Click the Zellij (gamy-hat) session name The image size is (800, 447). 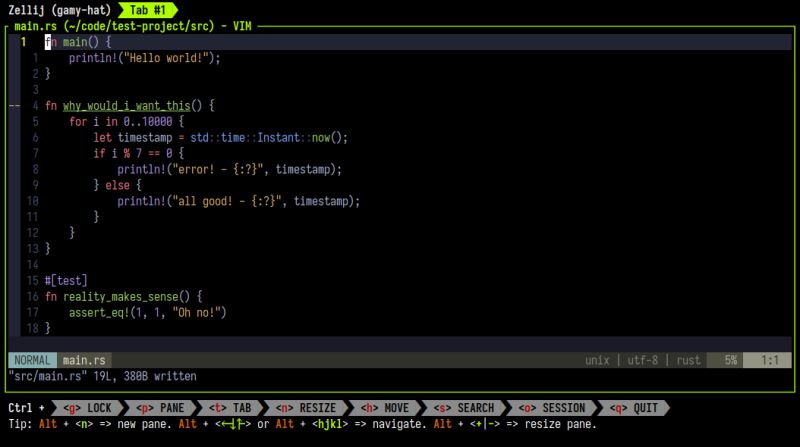[x=59, y=10]
